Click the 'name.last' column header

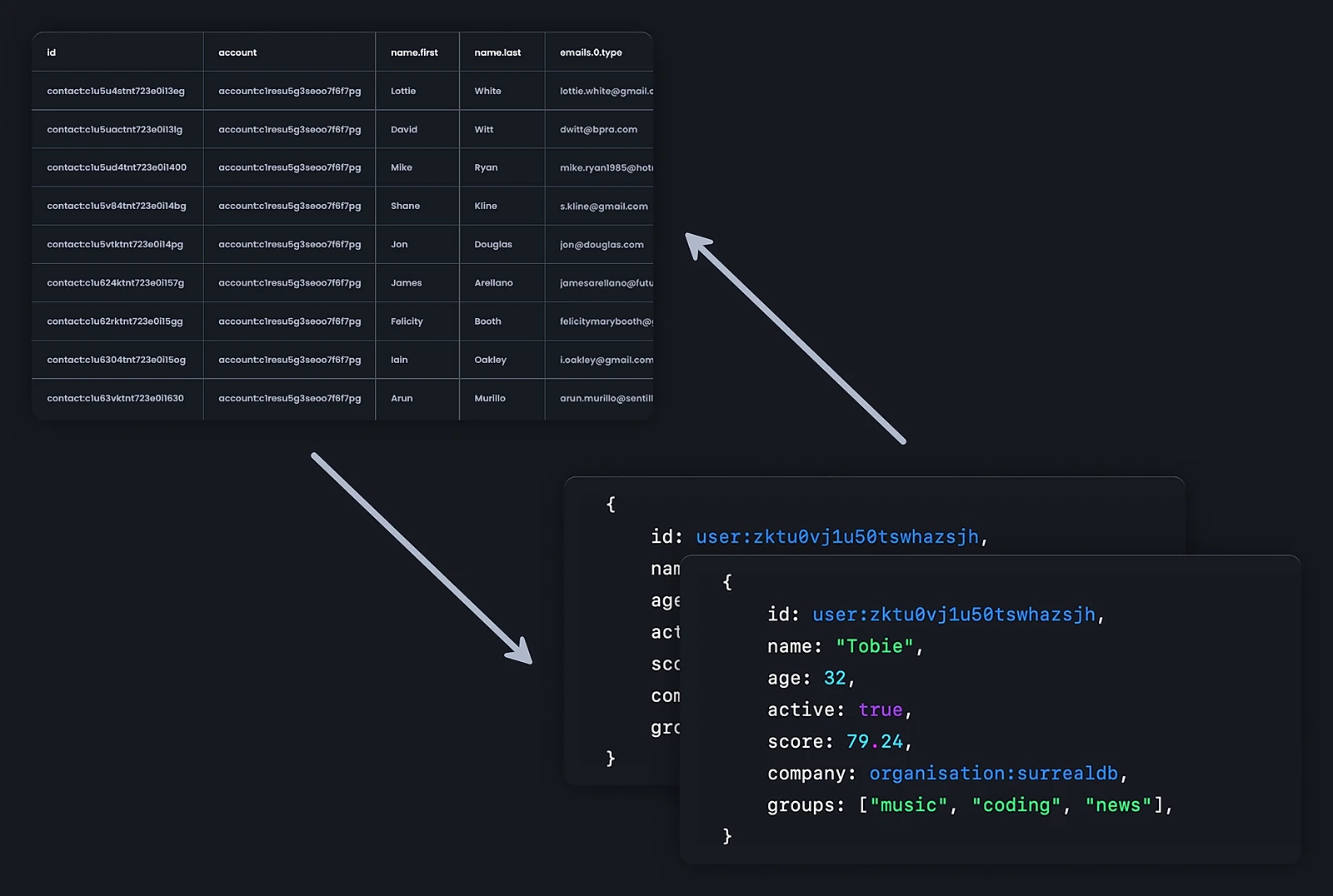point(497,52)
